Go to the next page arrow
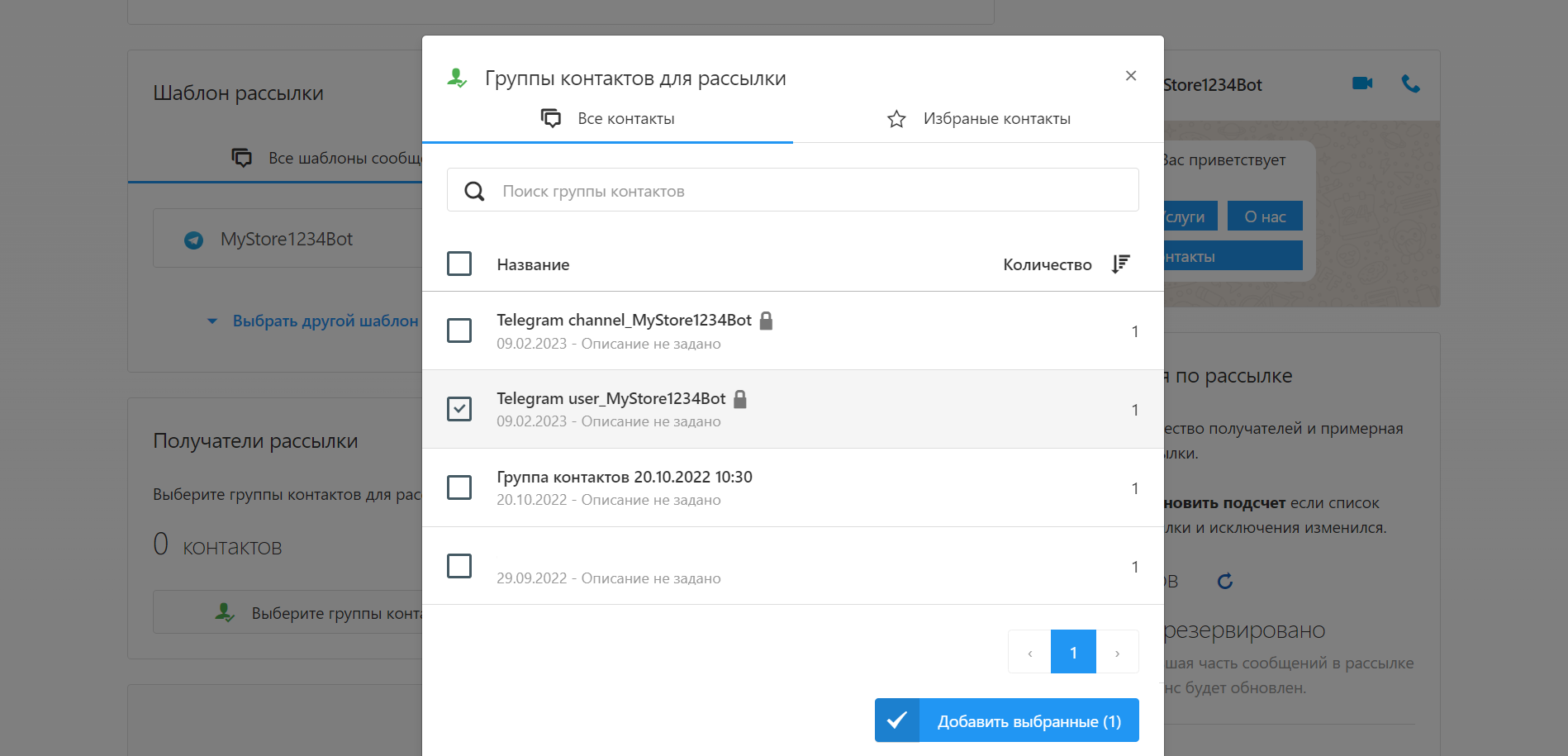The image size is (1568, 756). (x=1117, y=653)
